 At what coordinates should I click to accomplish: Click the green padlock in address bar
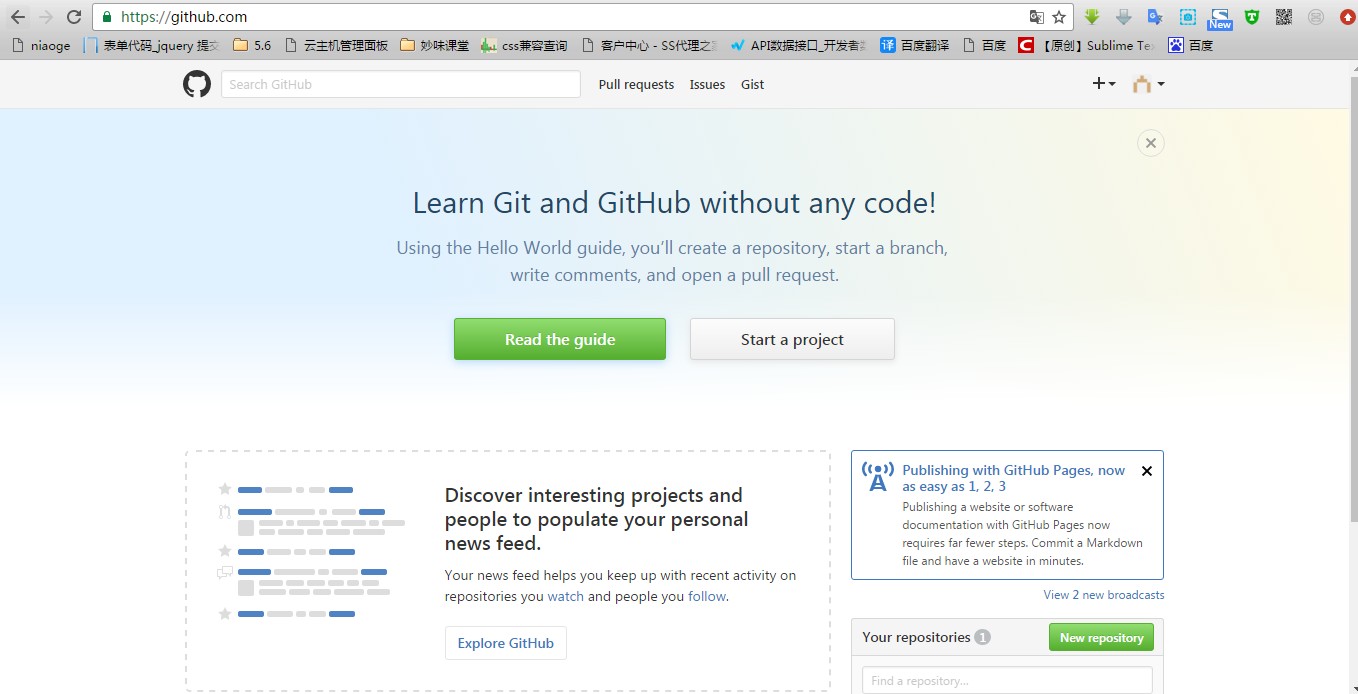click(107, 17)
